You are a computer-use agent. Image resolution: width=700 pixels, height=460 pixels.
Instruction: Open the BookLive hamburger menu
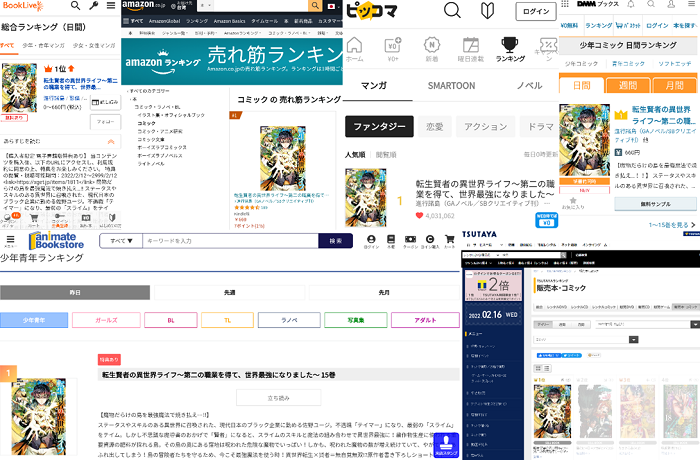click(111, 5)
